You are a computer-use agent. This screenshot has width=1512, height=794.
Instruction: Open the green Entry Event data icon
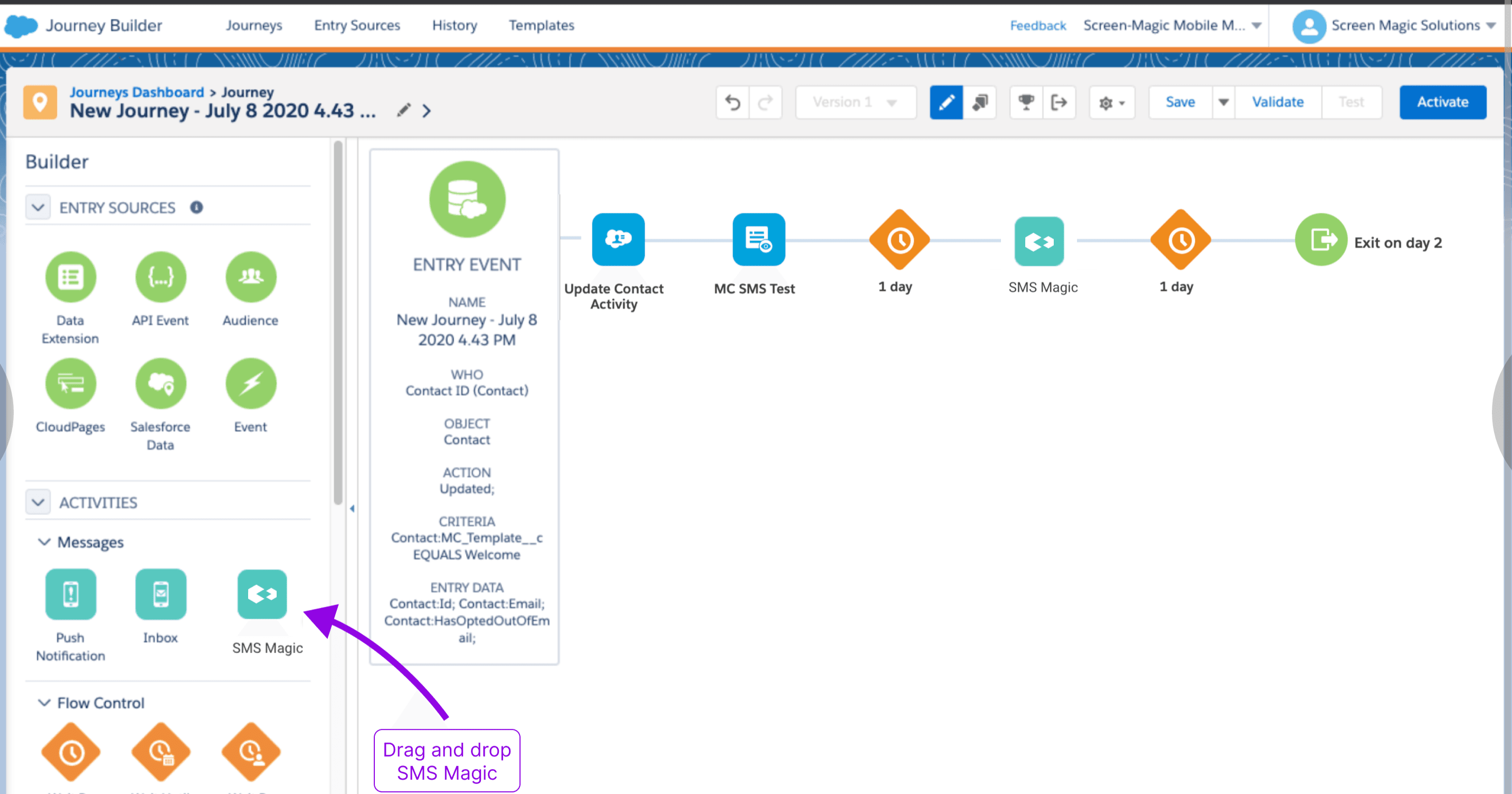point(467,200)
